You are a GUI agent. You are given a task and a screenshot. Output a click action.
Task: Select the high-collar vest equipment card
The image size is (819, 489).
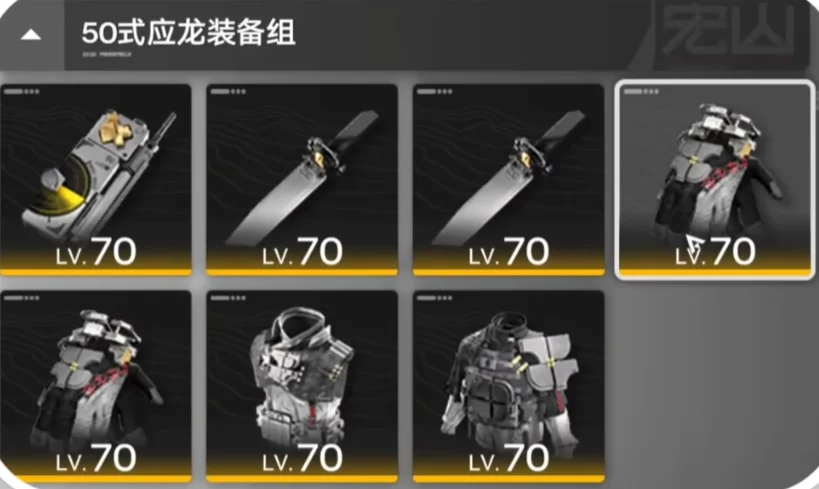pyautogui.click(x=302, y=386)
